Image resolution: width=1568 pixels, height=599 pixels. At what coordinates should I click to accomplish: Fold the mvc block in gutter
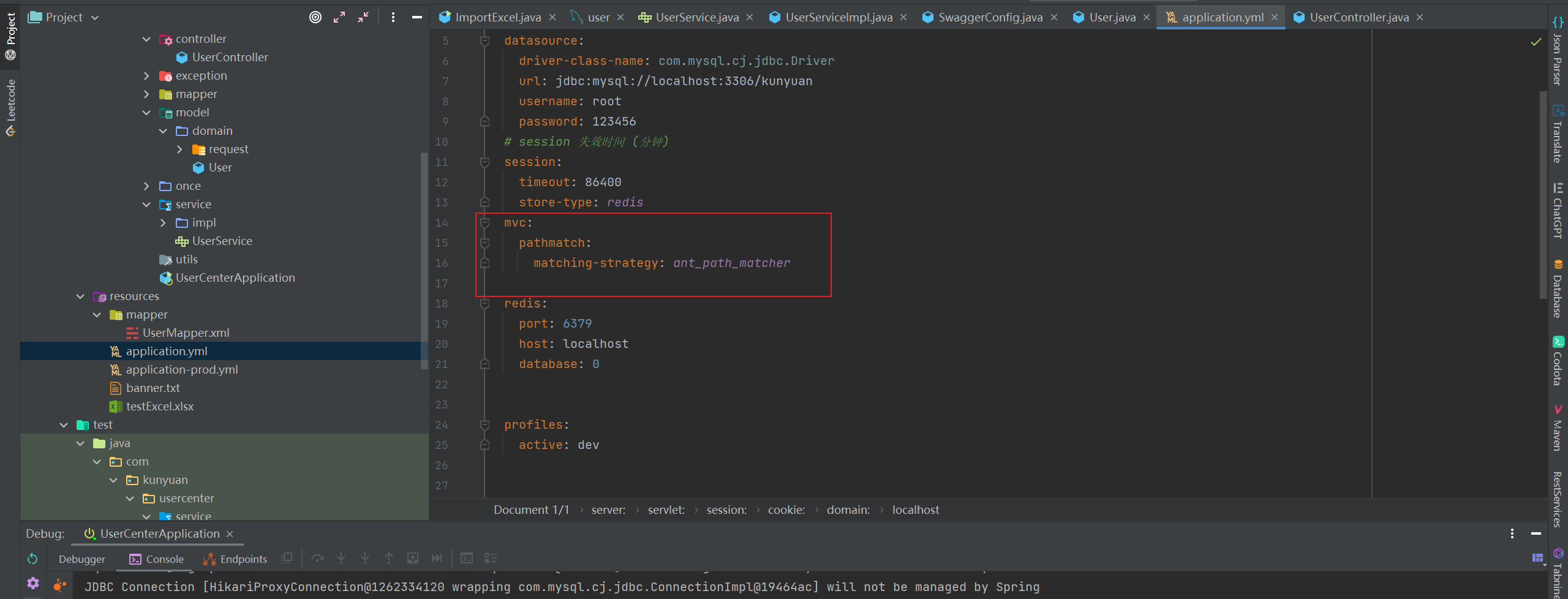(484, 223)
